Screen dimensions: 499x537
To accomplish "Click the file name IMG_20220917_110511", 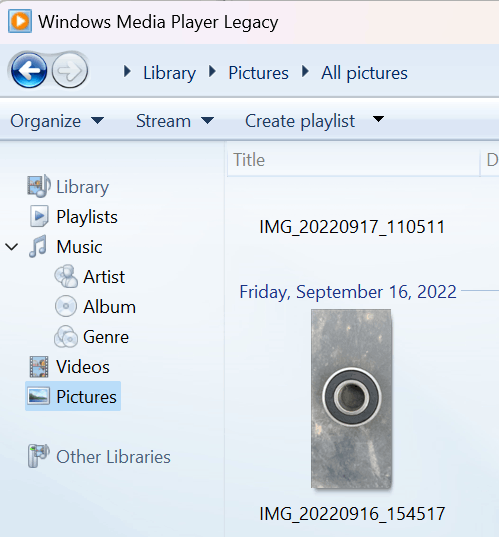I will [x=352, y=227].
